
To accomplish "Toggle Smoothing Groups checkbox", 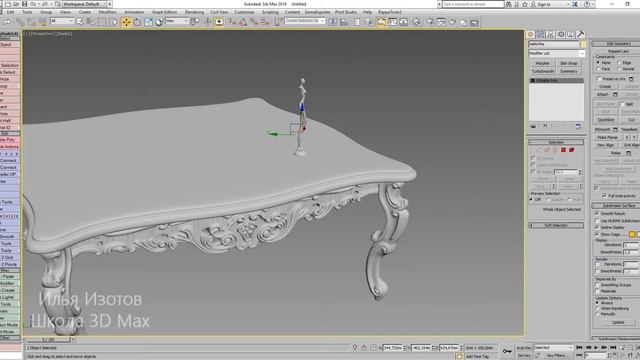I will tap(597, 285).
